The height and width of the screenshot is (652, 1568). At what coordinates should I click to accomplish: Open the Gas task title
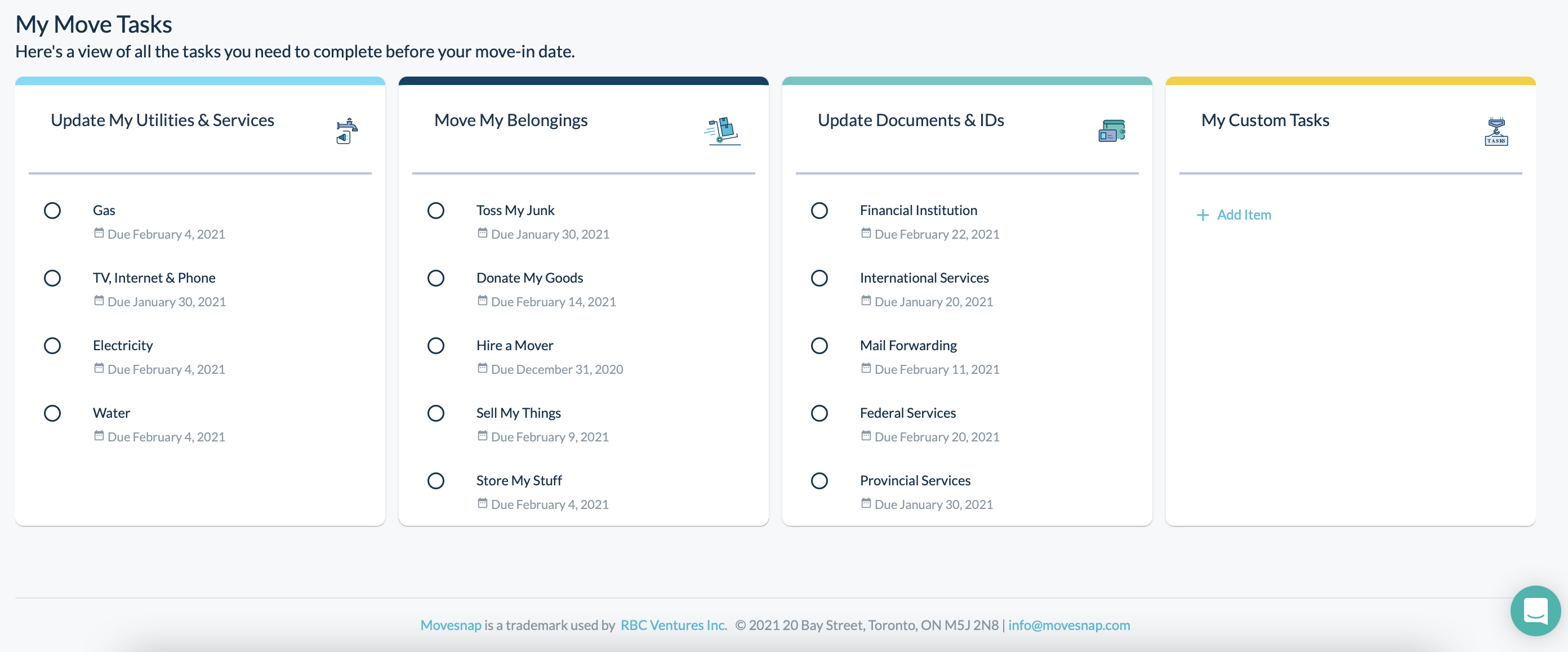tap(104, 210)
